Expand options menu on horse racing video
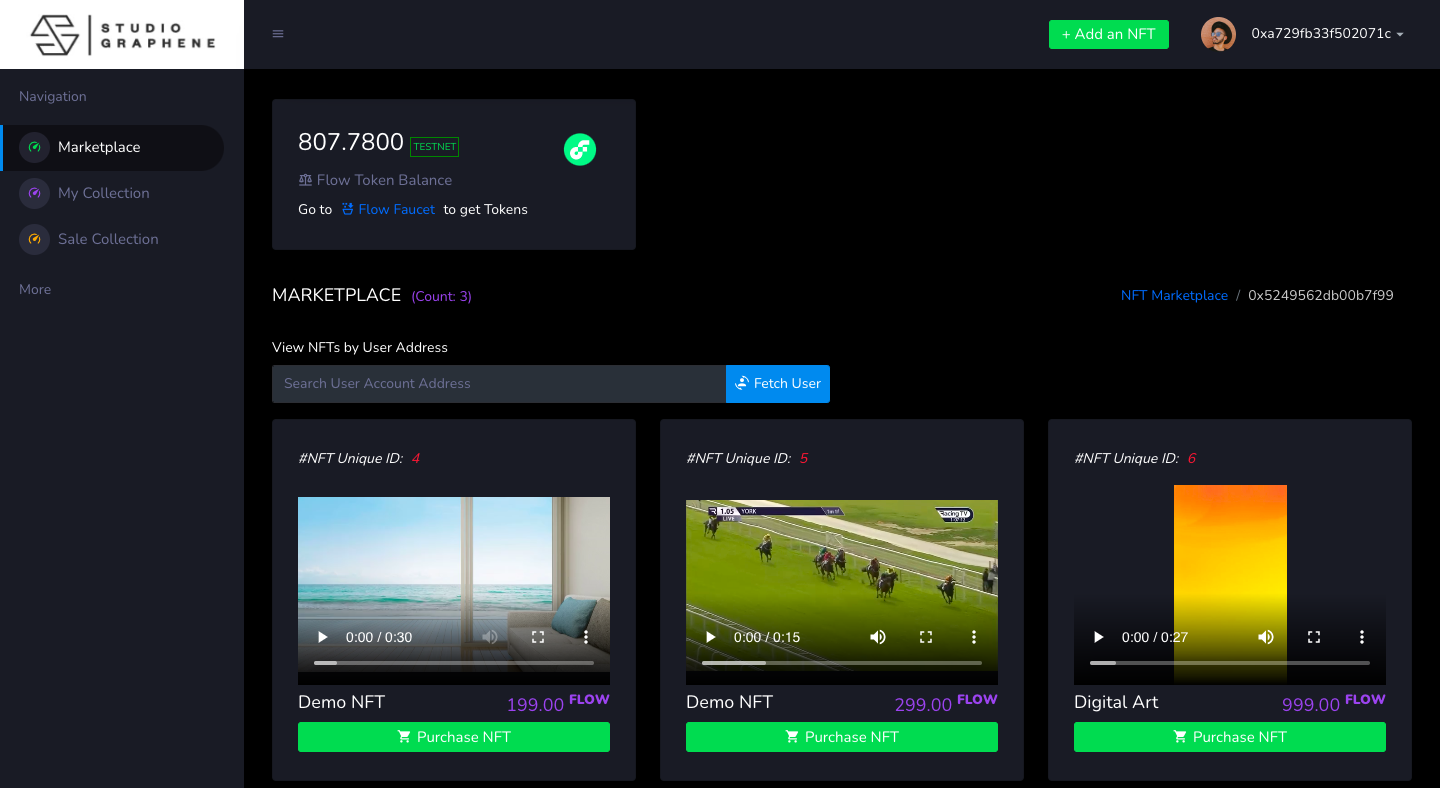Viewport: 1440px width, 788px height. click(x=974, y=637)
